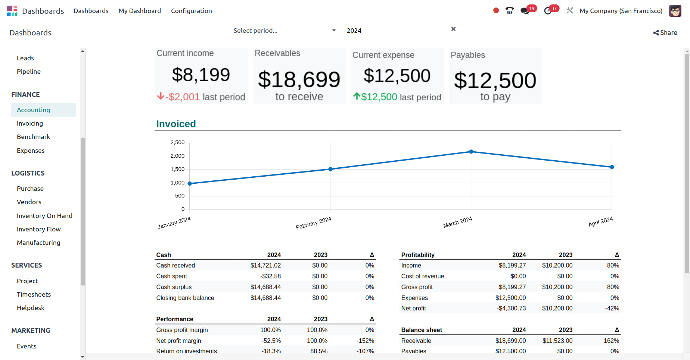Click the March 2024 chart data point

[x=471, y=151]
